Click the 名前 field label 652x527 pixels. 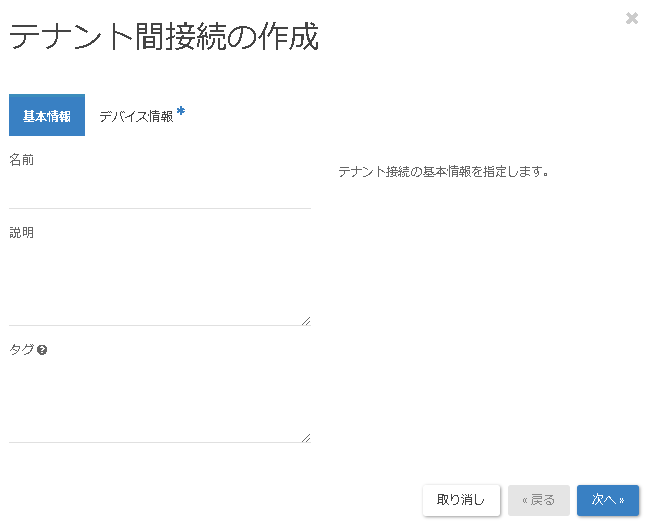click(x=21, y=159)
